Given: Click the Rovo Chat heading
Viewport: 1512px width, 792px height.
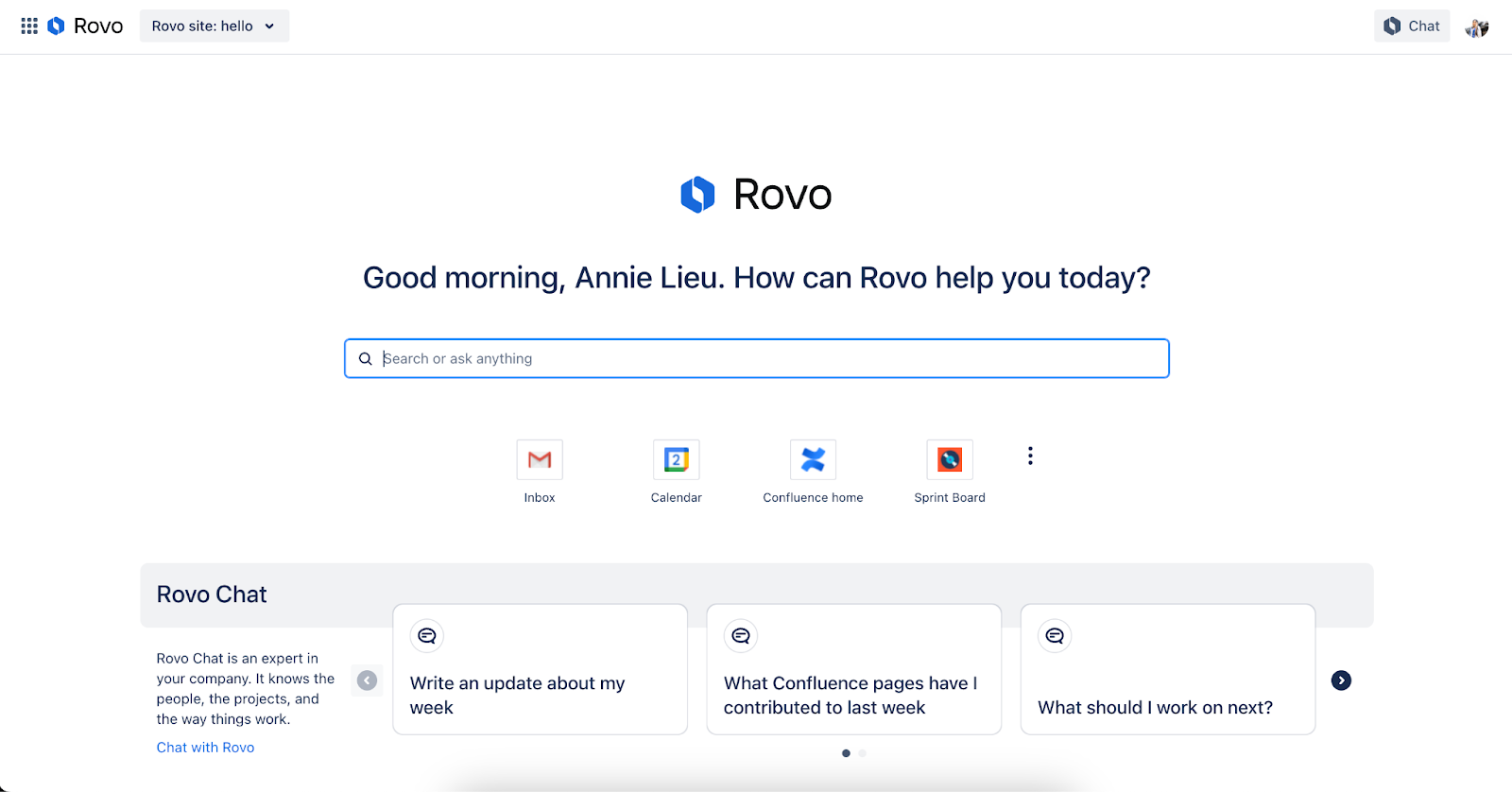Looking at the screenshot, I should [x=212, y=594].
